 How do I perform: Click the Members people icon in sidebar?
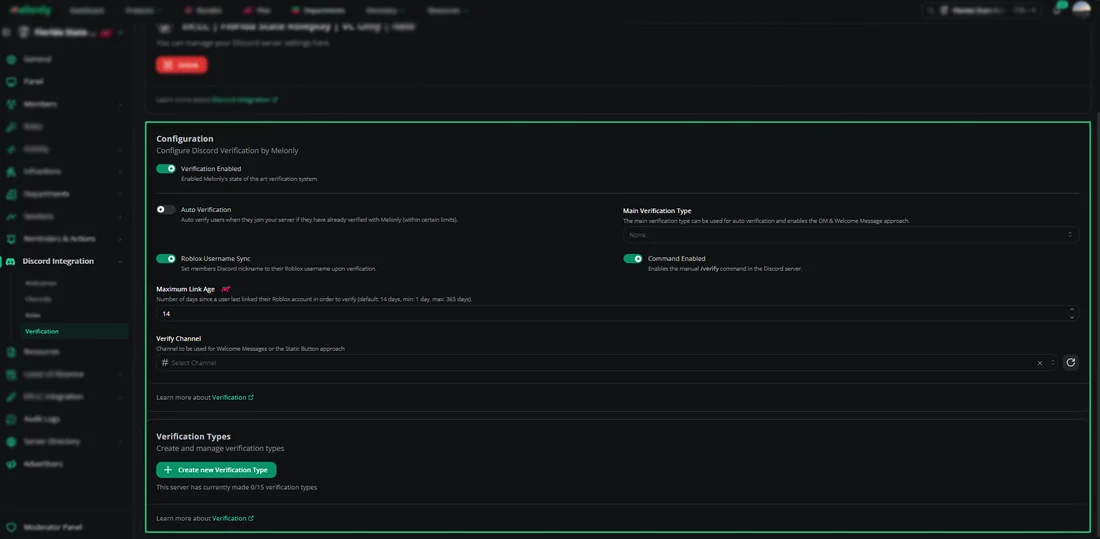pos(11,104)
